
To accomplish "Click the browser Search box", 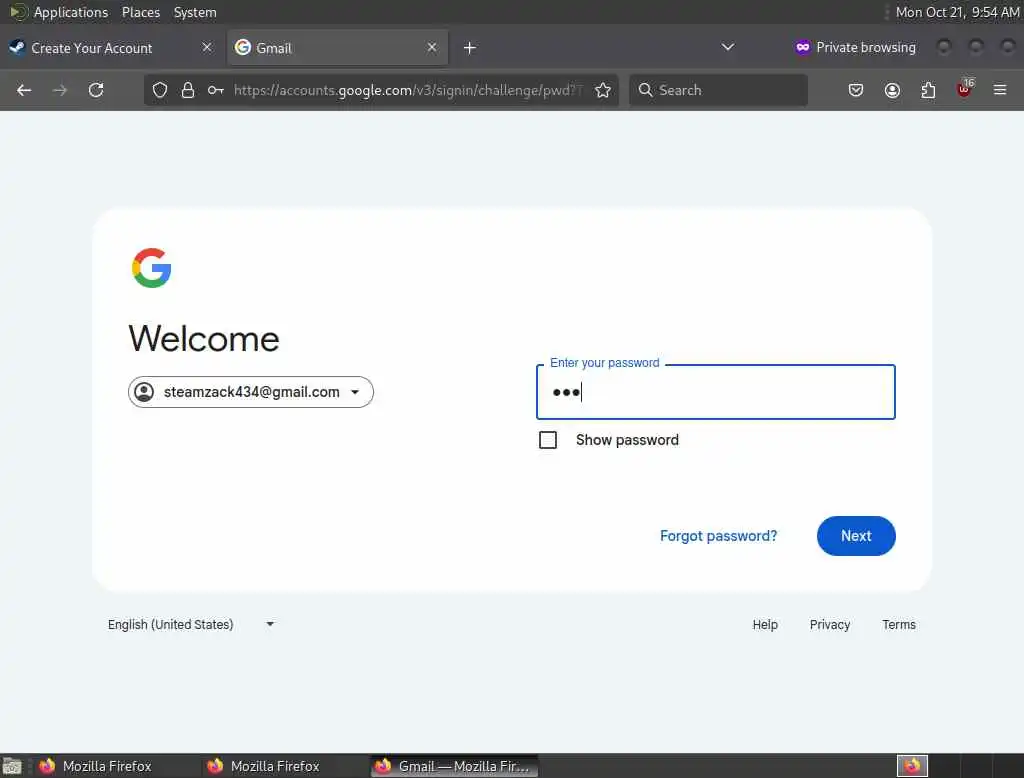I will point(718,90).
